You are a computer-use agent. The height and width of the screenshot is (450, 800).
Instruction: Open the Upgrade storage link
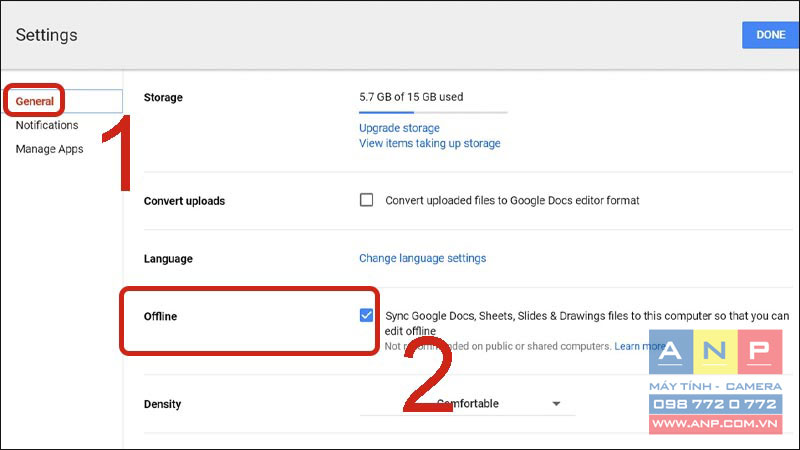pyautogui.click(x=399, y=128)
